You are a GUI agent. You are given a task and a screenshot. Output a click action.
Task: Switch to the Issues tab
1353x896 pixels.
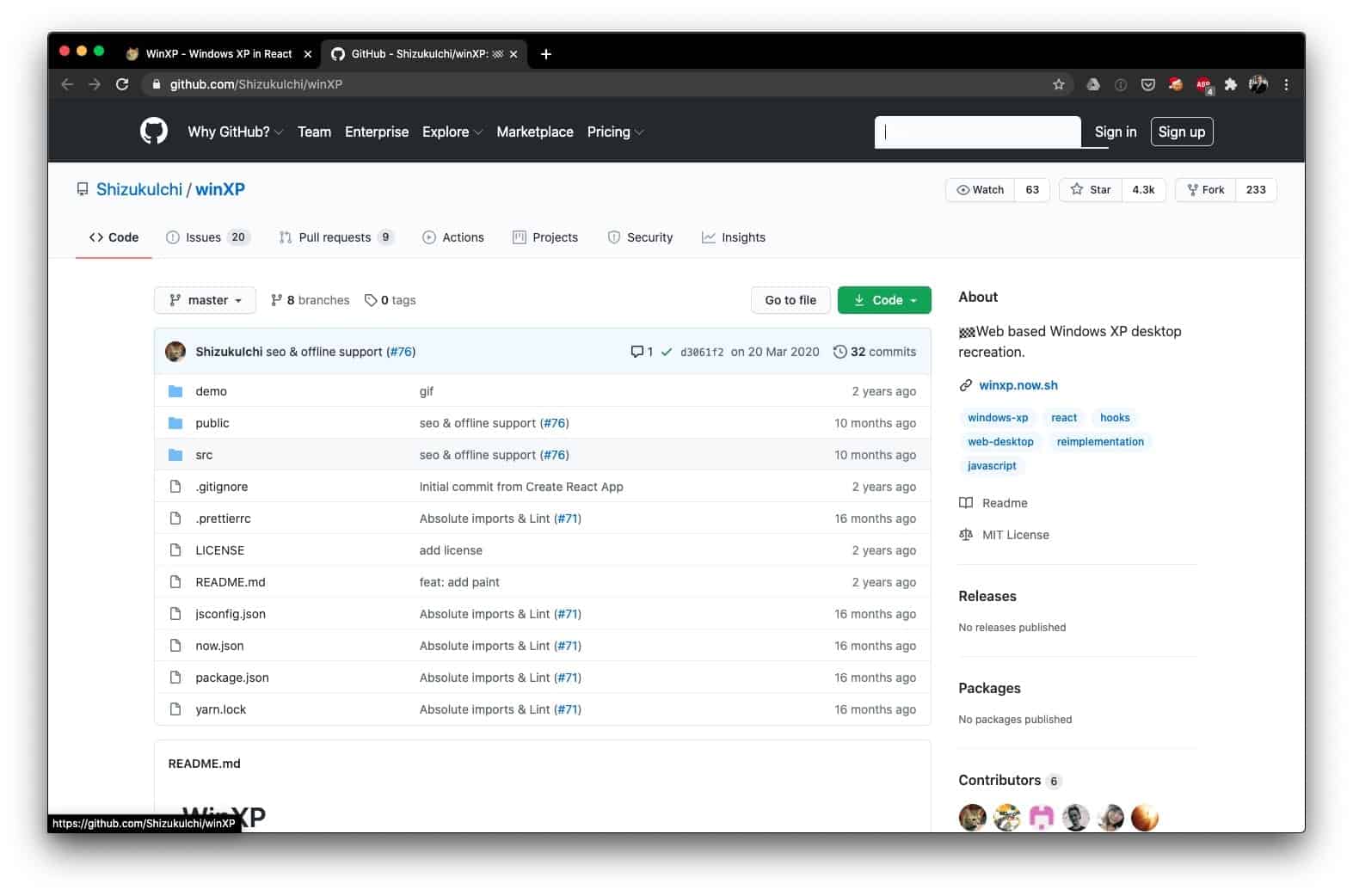207,237
